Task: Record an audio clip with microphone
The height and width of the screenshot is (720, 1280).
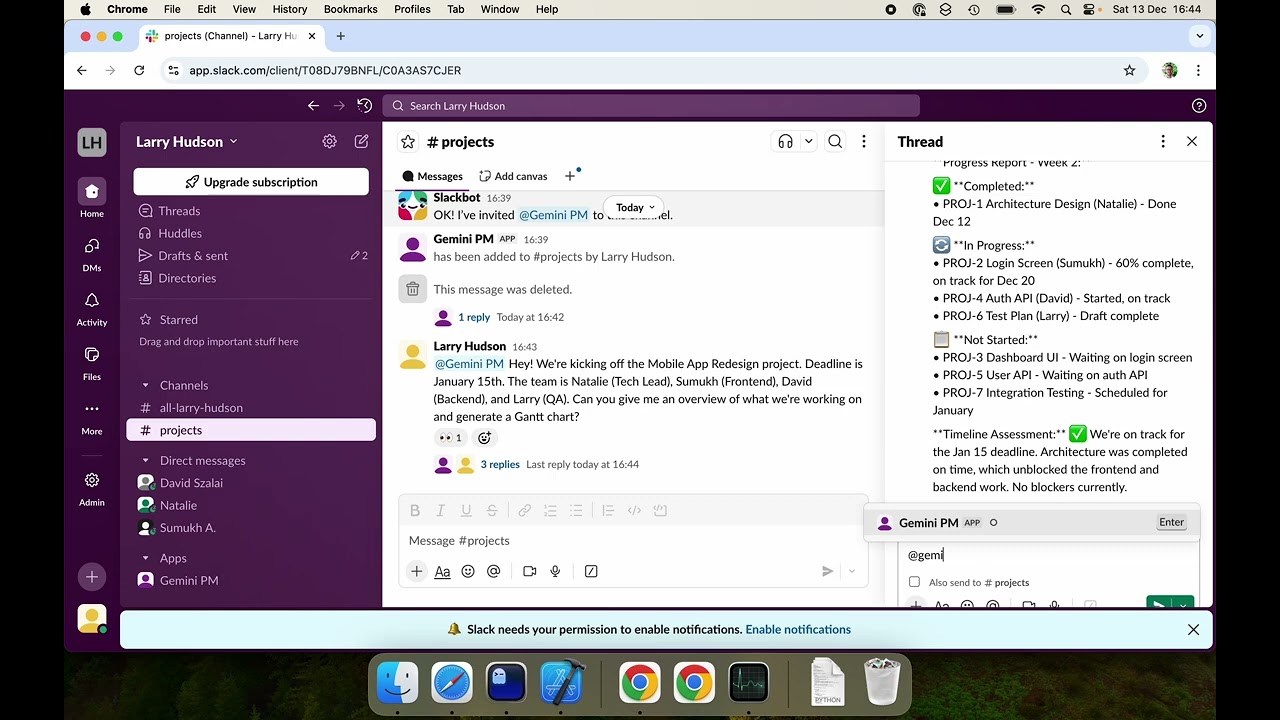Action: [x=555, y=571]
